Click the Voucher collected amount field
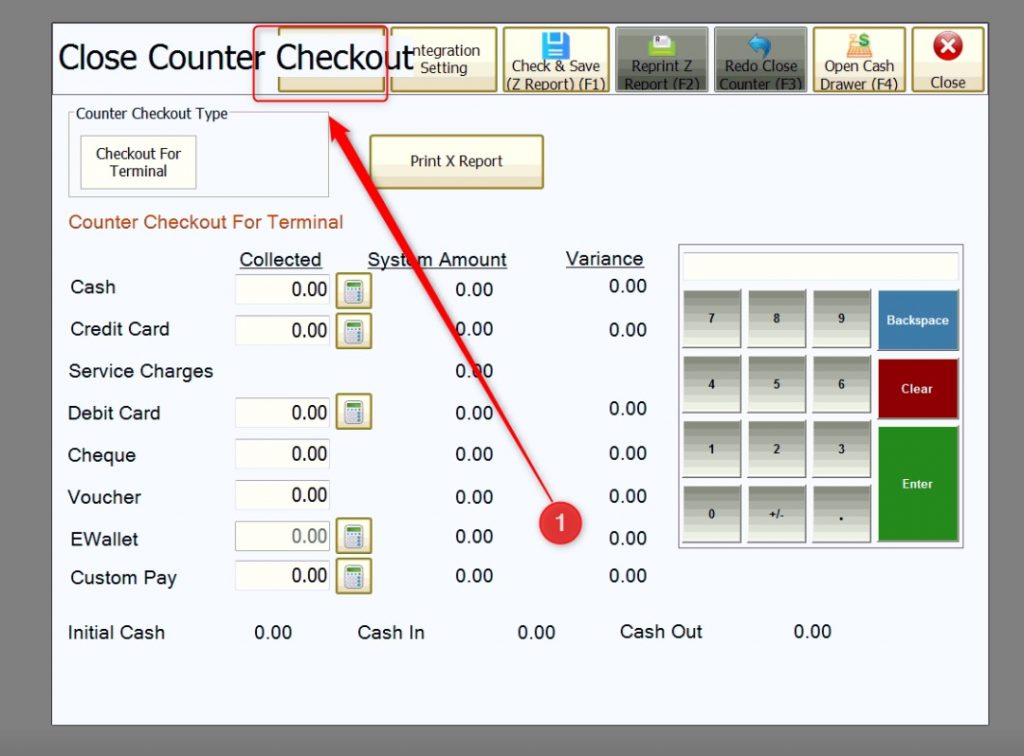This screenshot has width=1024, height=756. pos(282,495)
